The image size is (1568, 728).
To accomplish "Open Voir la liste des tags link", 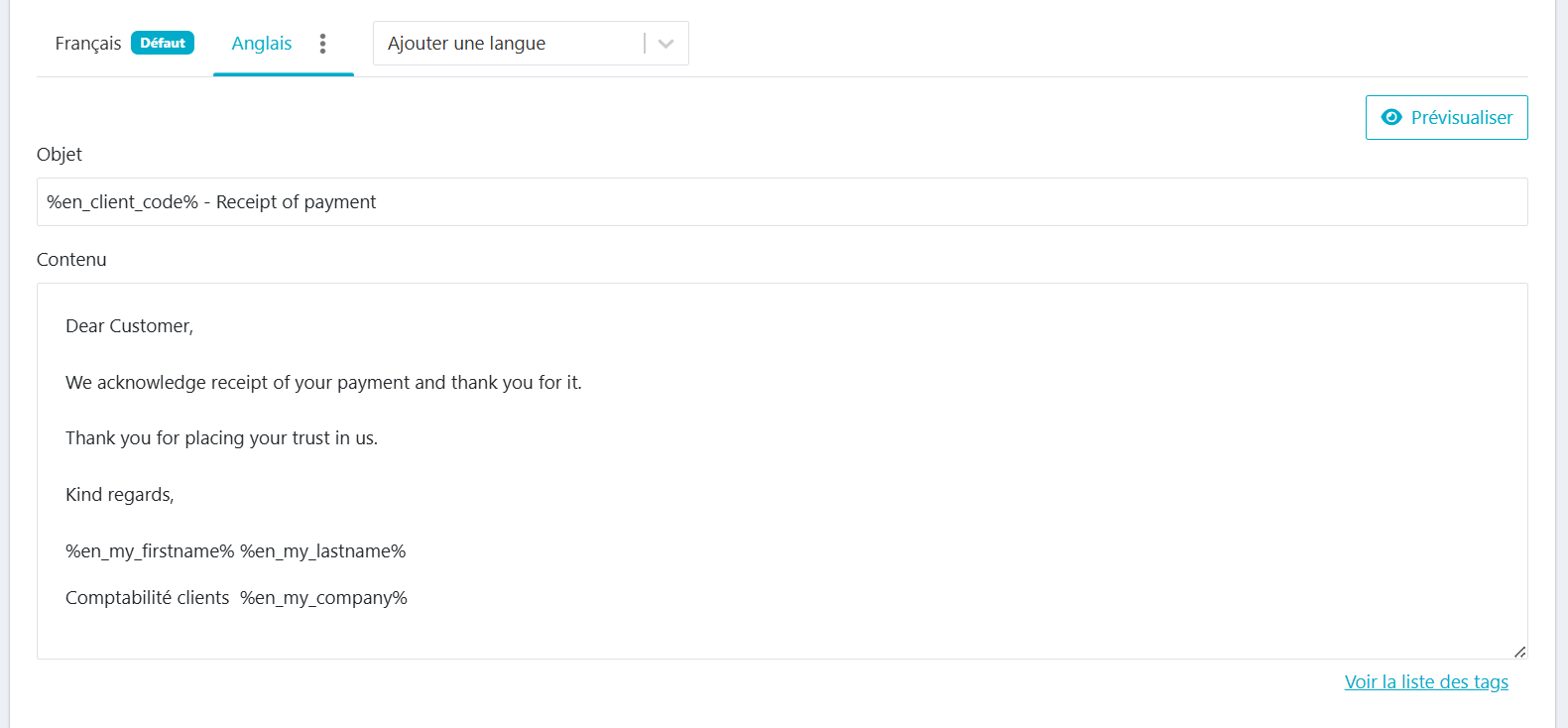I will pos(1425,681).
